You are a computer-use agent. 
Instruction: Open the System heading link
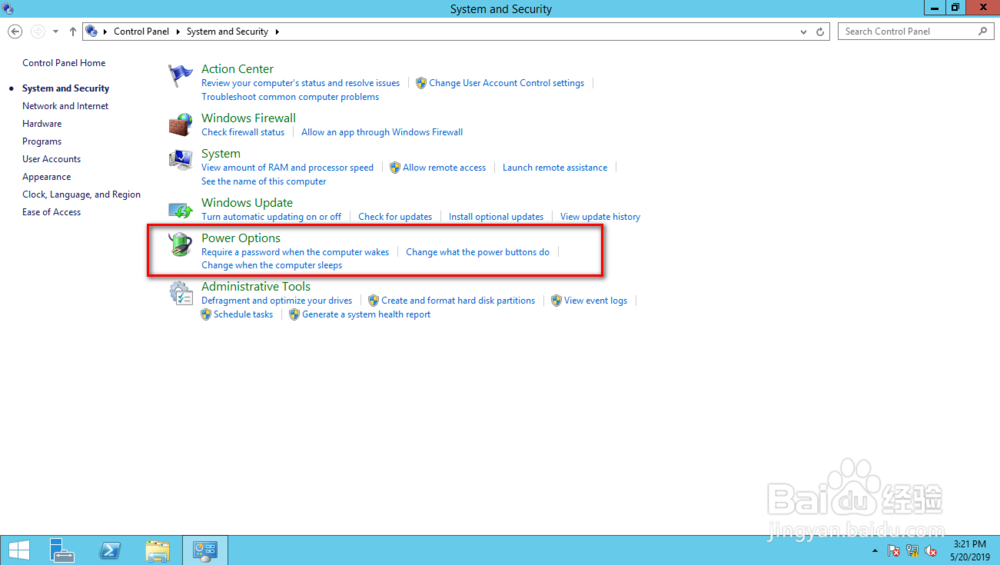click(221, 154)
